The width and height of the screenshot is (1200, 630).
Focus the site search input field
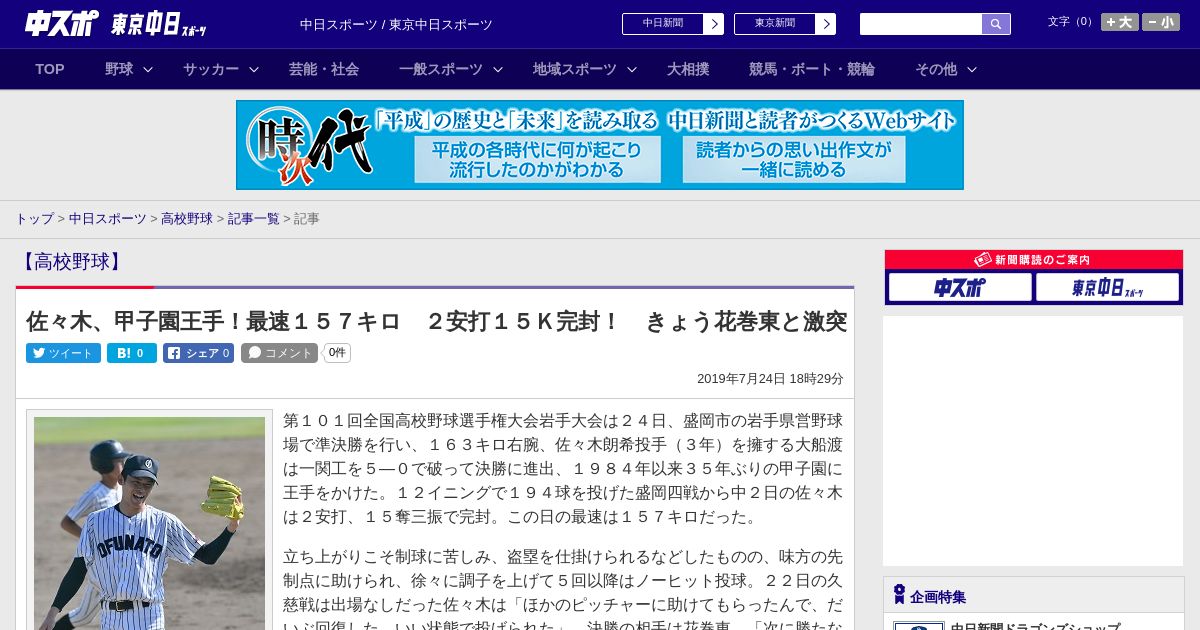(921, 24)
